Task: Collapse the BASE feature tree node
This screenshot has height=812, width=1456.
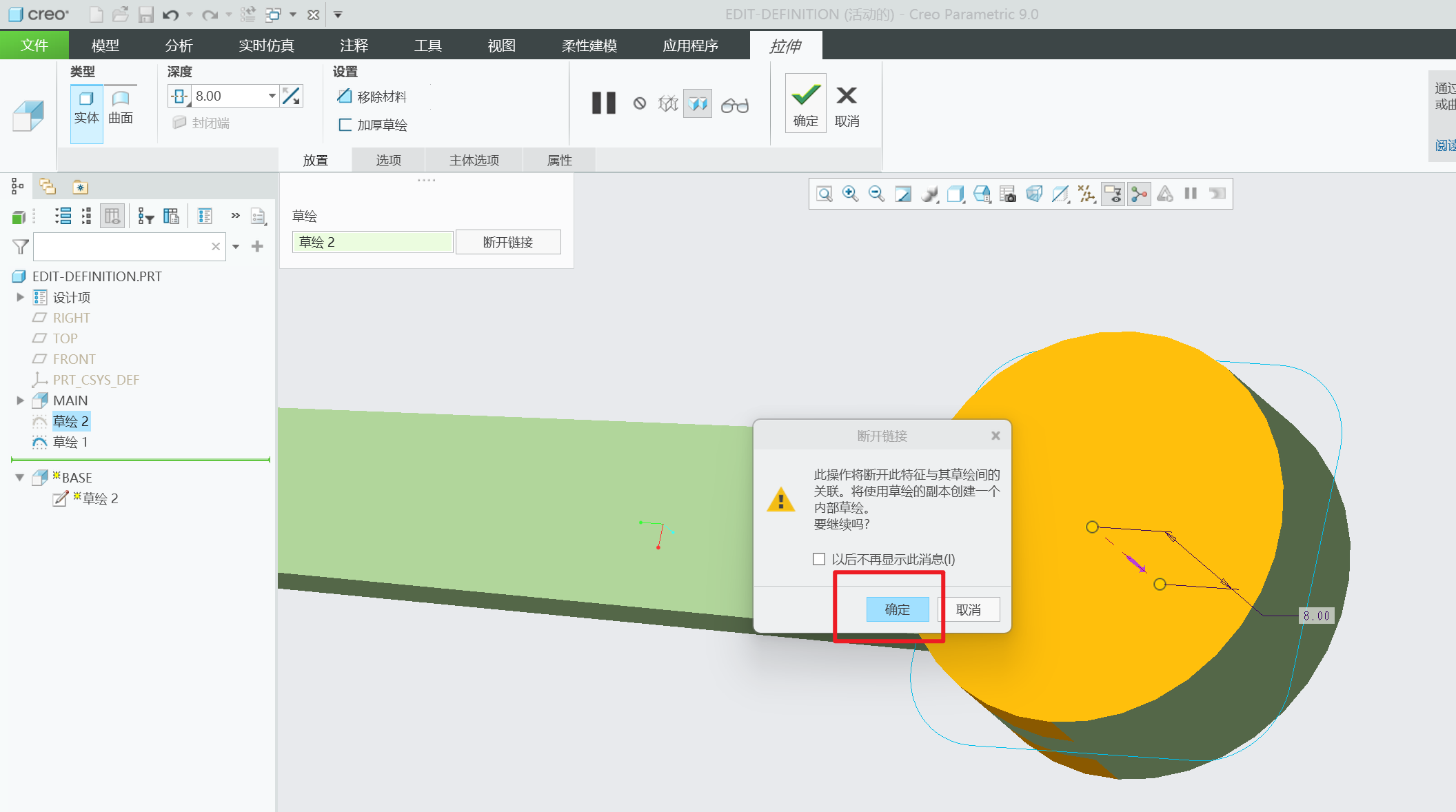Action: [x=20, y=478]
